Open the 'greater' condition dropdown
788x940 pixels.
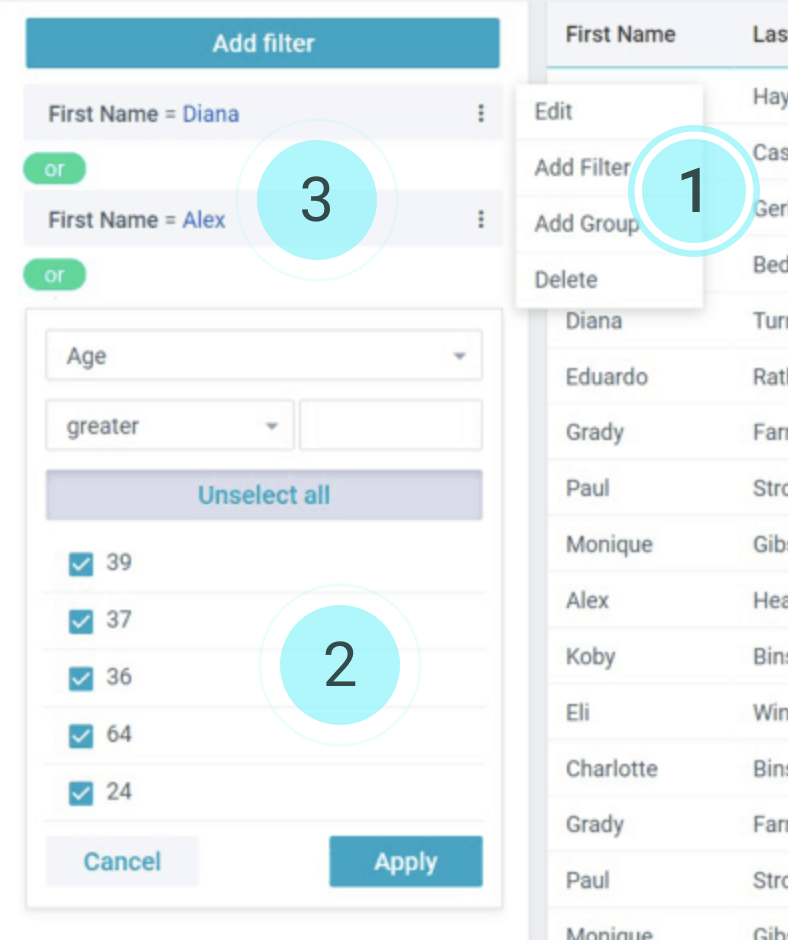[170, 426]
